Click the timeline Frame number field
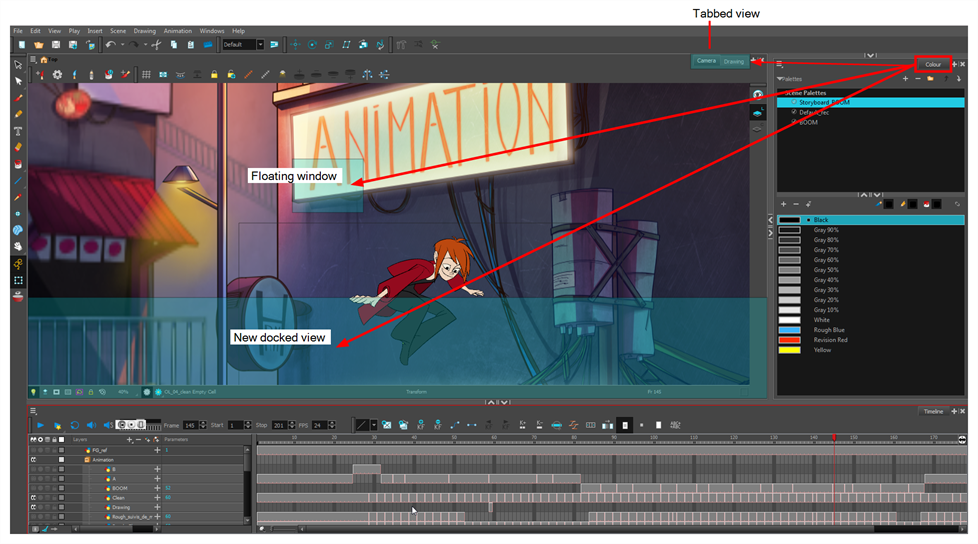 point(189,425)
